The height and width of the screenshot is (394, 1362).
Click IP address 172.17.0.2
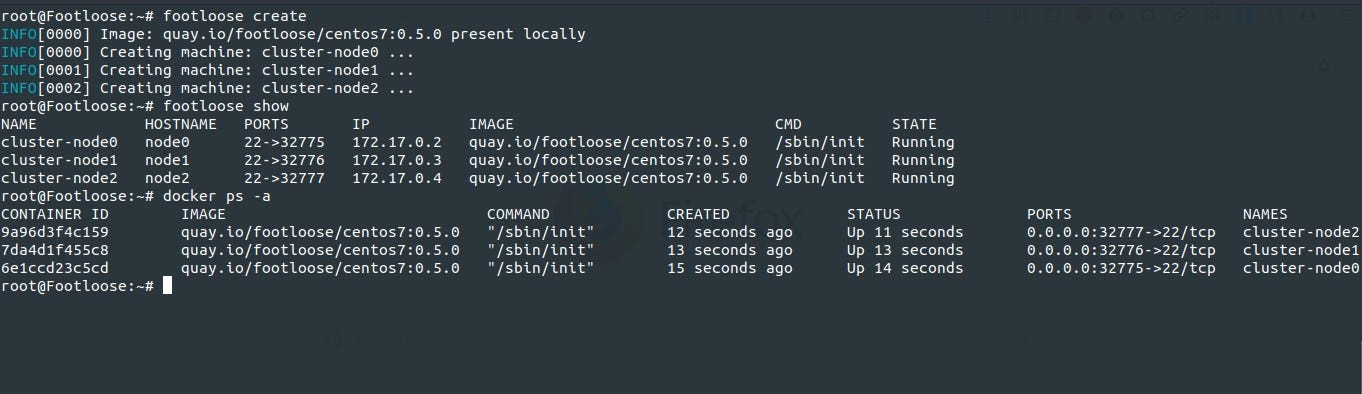click(397, 142)
